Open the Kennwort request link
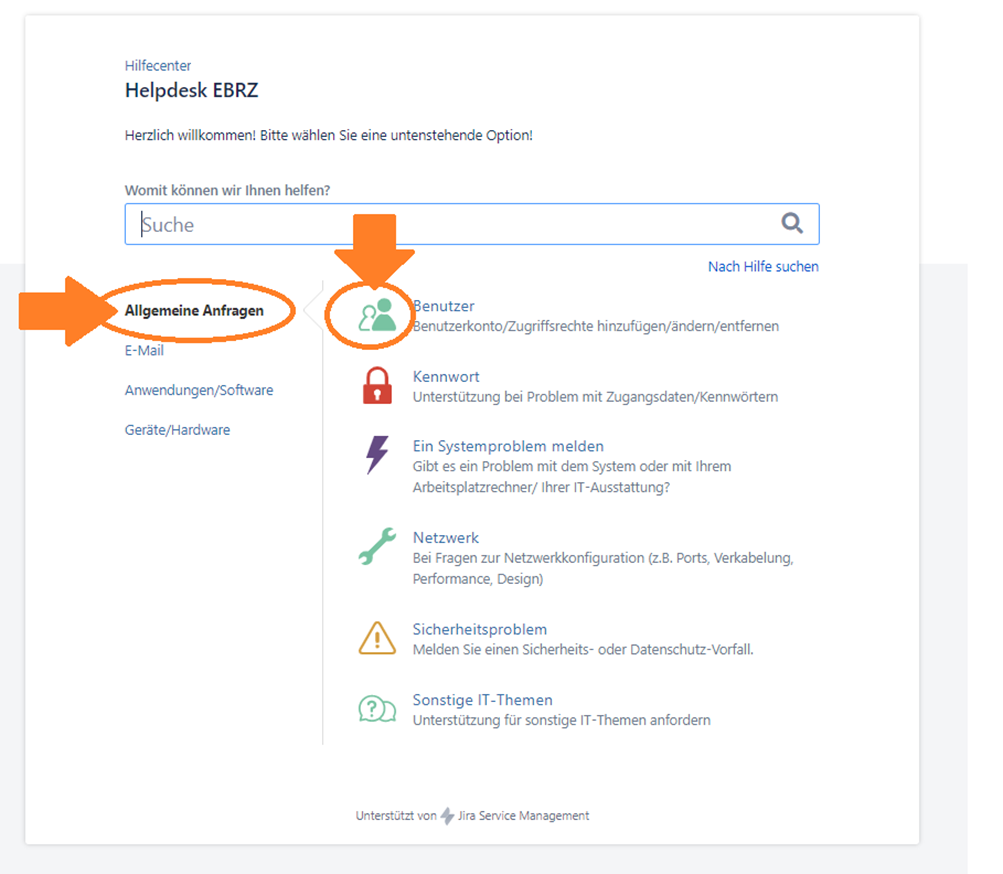Image resolution: width=1003 pixels, height=874 pixels. (x=446, y=377)
